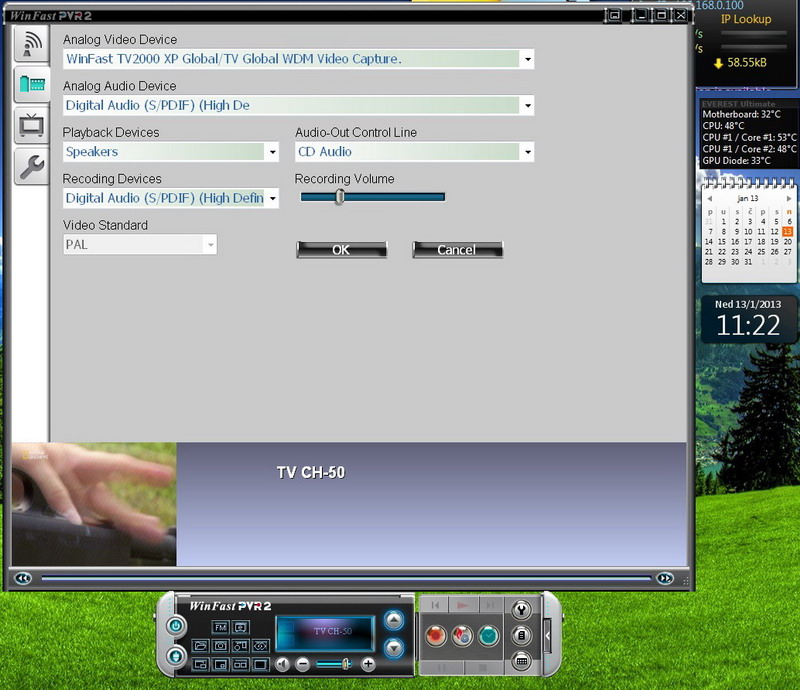Click 'GPU Diode: 33°C' reading
800x690 pixels.
pyautogui.click(x=736, y=161)
